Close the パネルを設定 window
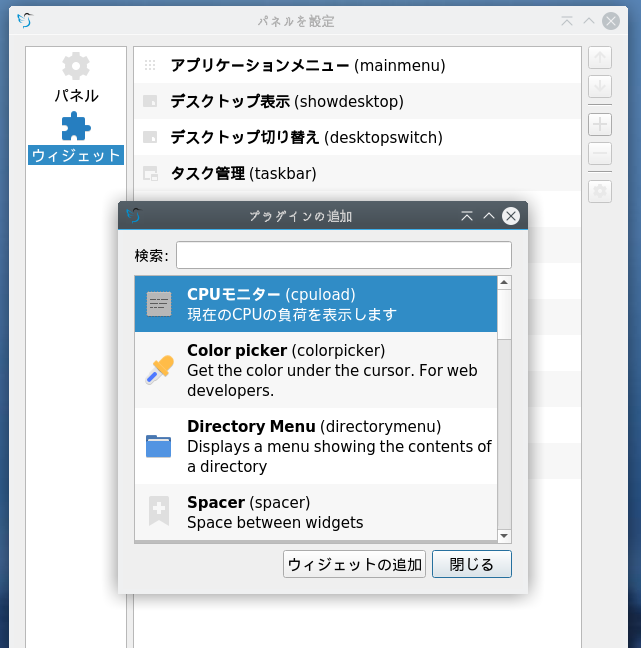This screenshot has height=648, width=641. pyautogui.click(x=610, y=21)
